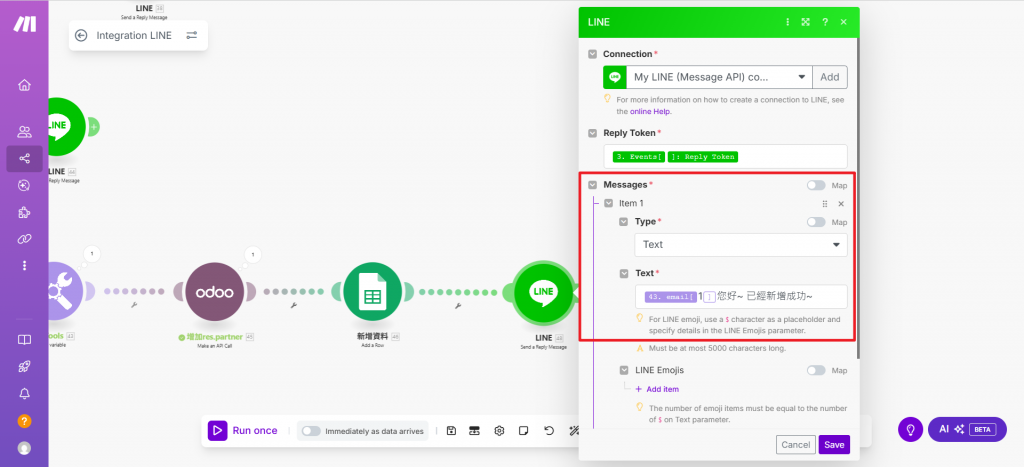Image resolution: width=1024 pixels, height=467 pixels.
Task: Open the More three-dots sidebar menu
Action: click(x=24, y=265)
